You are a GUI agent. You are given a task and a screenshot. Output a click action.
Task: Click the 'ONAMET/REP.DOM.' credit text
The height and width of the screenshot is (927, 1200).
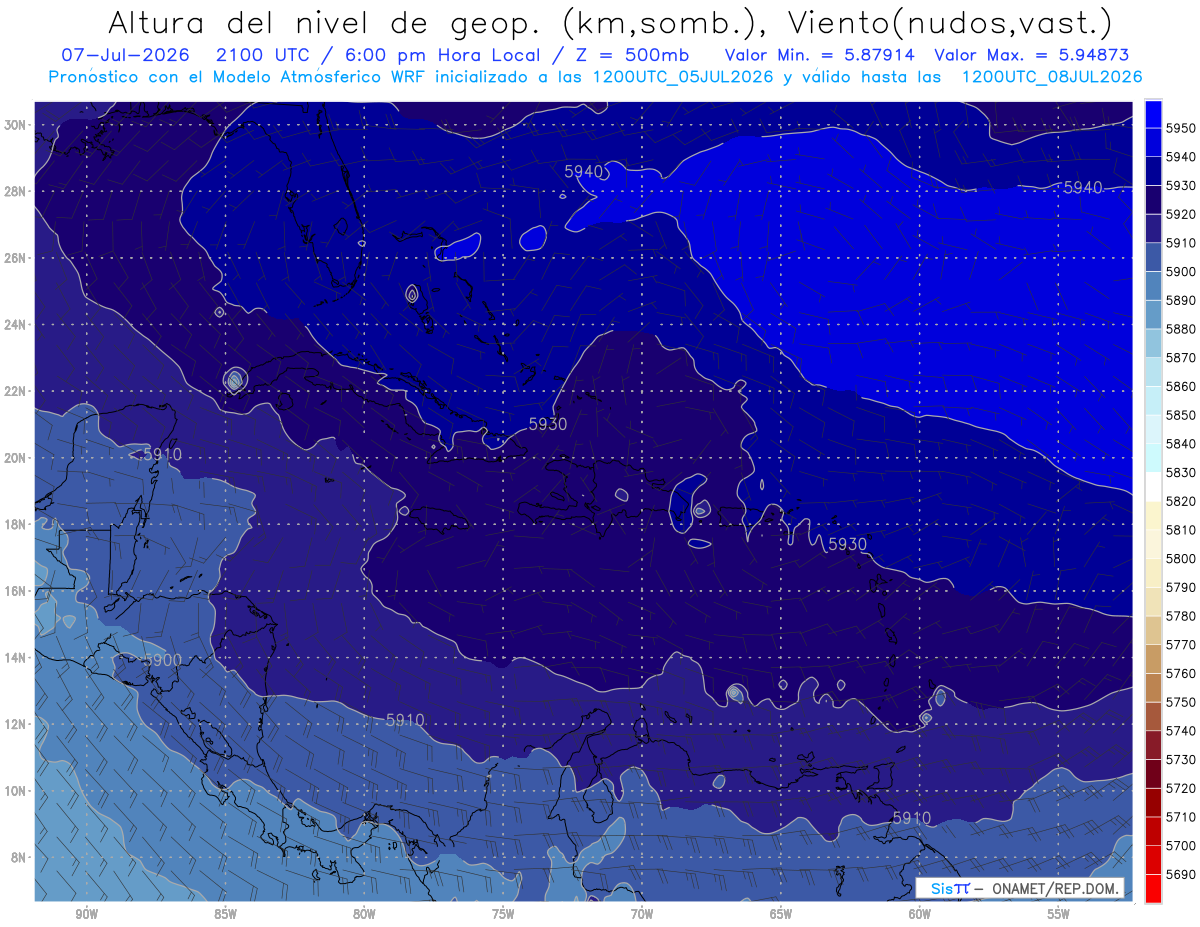[1055, 888]
